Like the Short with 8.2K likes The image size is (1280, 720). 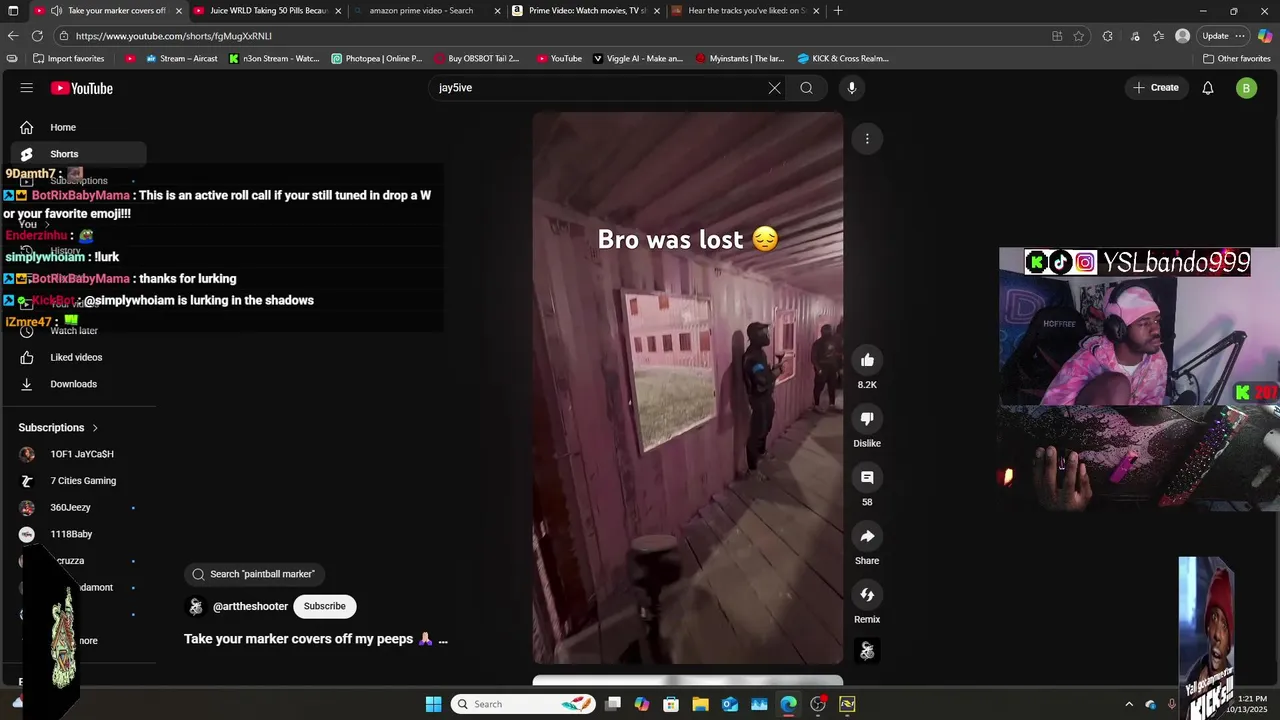[867, 360]
